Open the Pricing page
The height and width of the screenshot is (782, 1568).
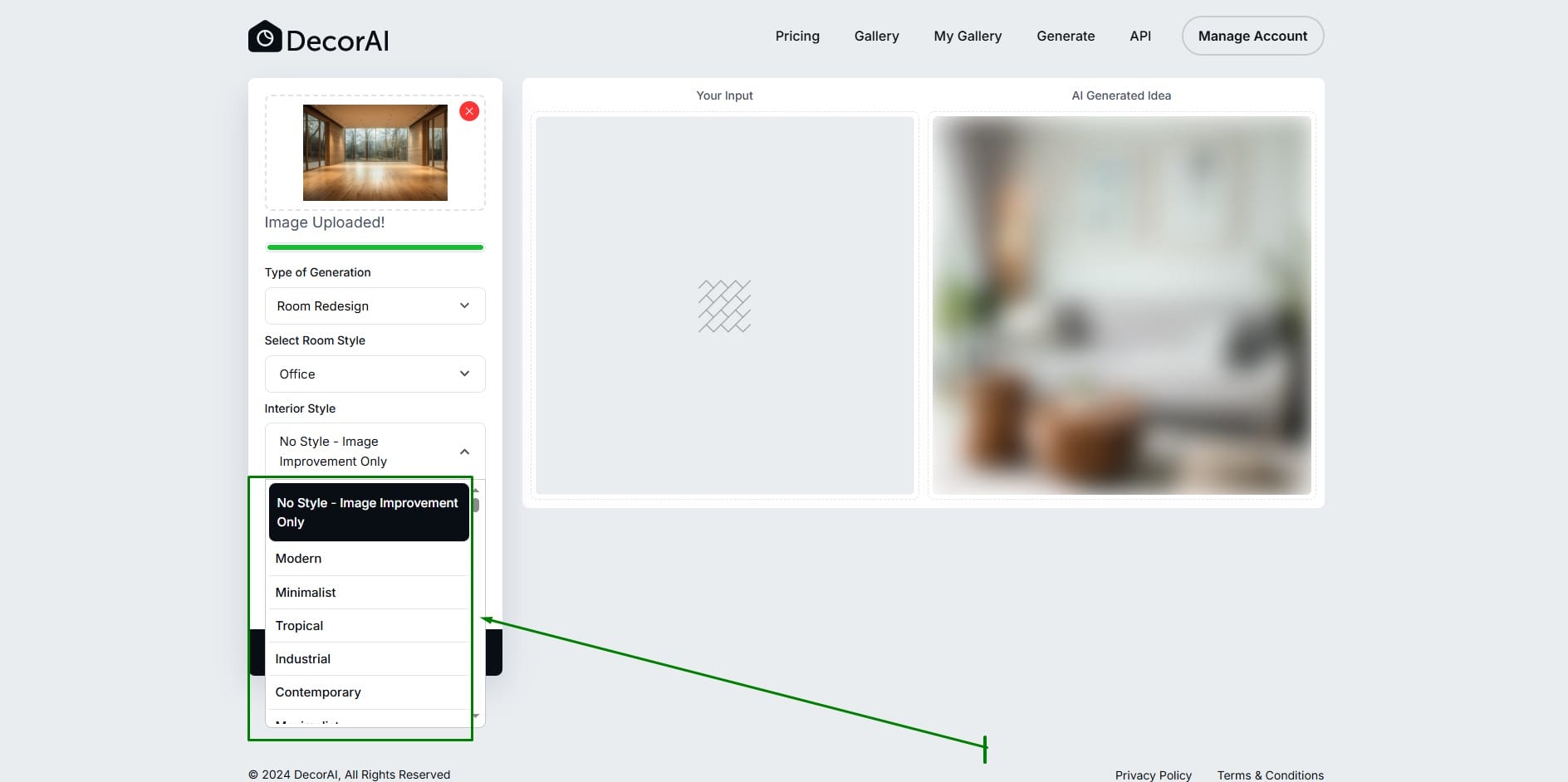[797, 36]
